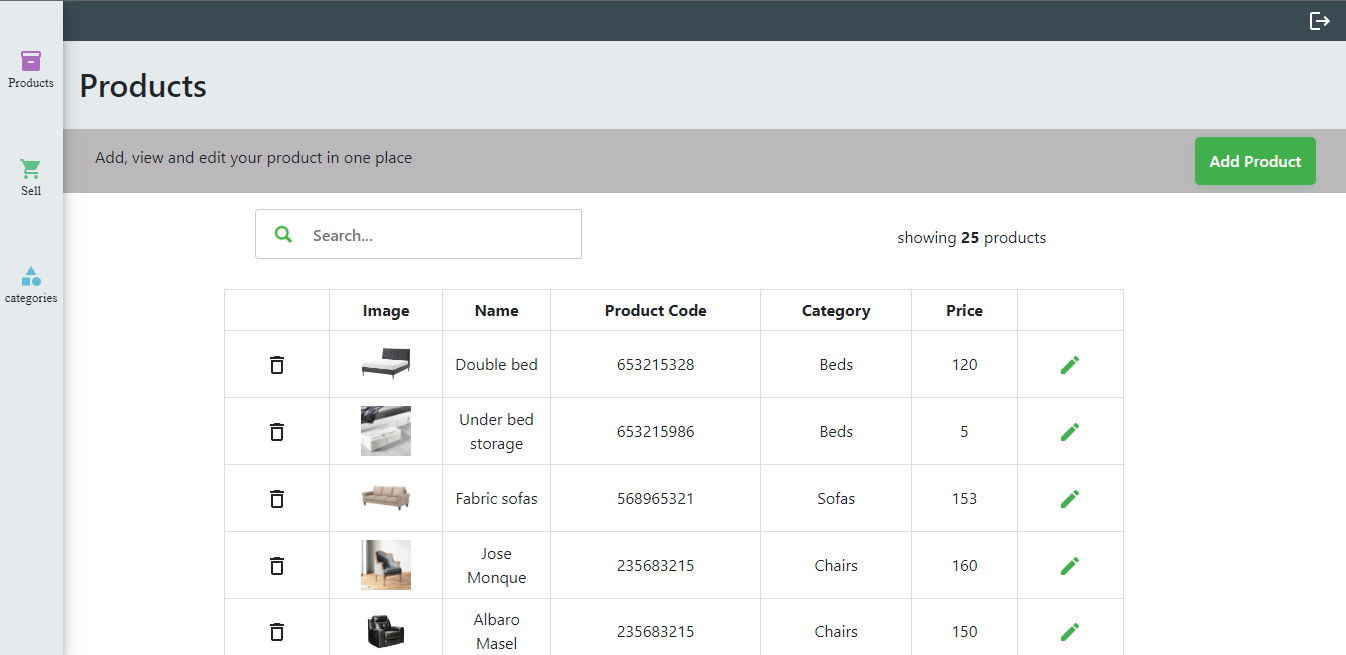This screenshot has height=655, width=1346.
Task: Open the Fabric sofas product name link
Action: 496,498
